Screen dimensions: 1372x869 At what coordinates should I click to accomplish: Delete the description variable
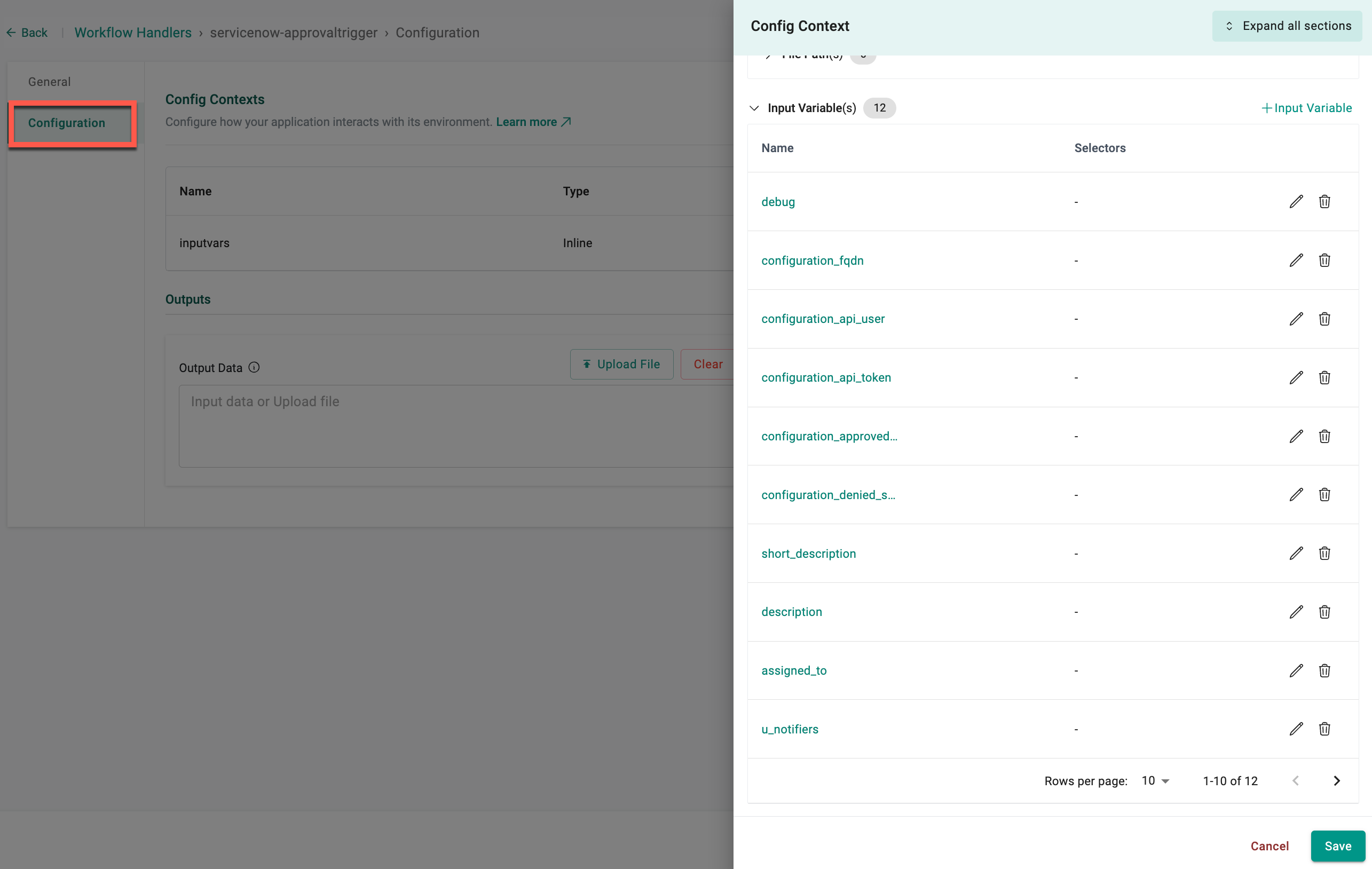pos(1324,612)
